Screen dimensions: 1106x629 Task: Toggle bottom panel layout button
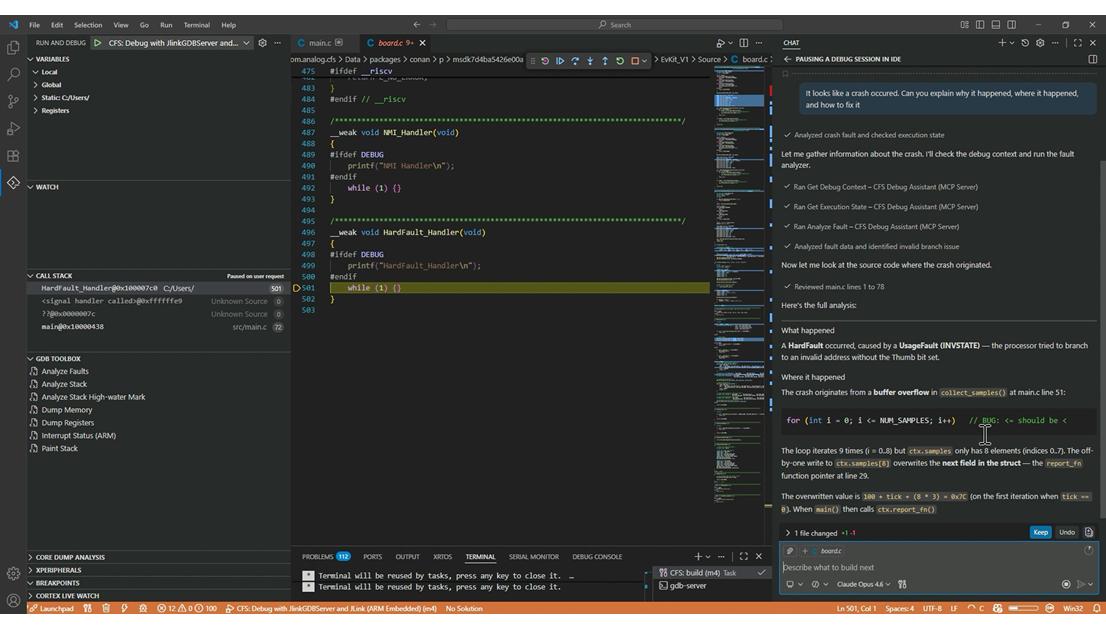995,25
